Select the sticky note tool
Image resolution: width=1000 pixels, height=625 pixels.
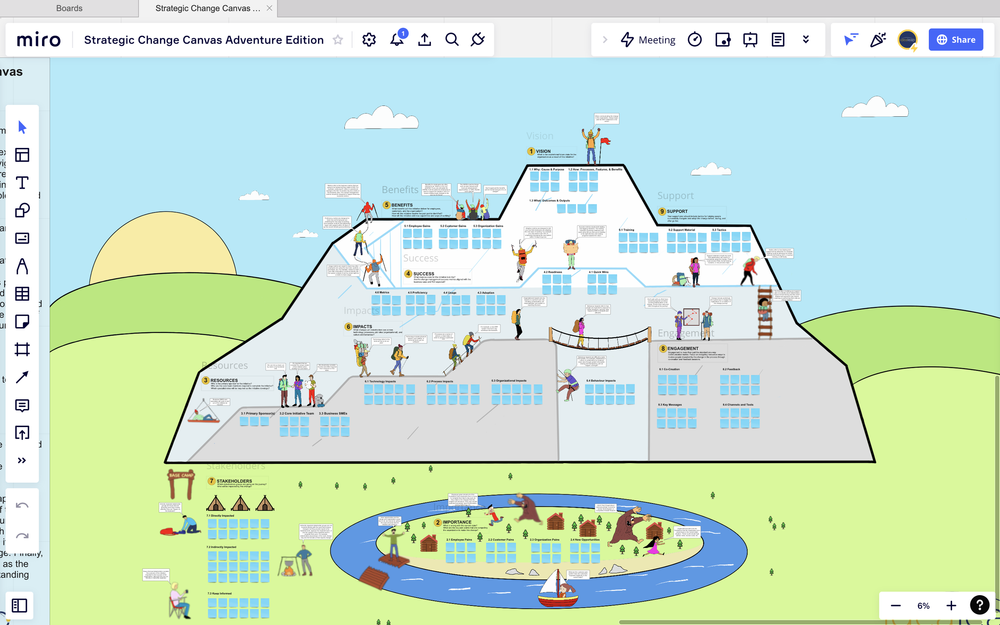(22, 322)
